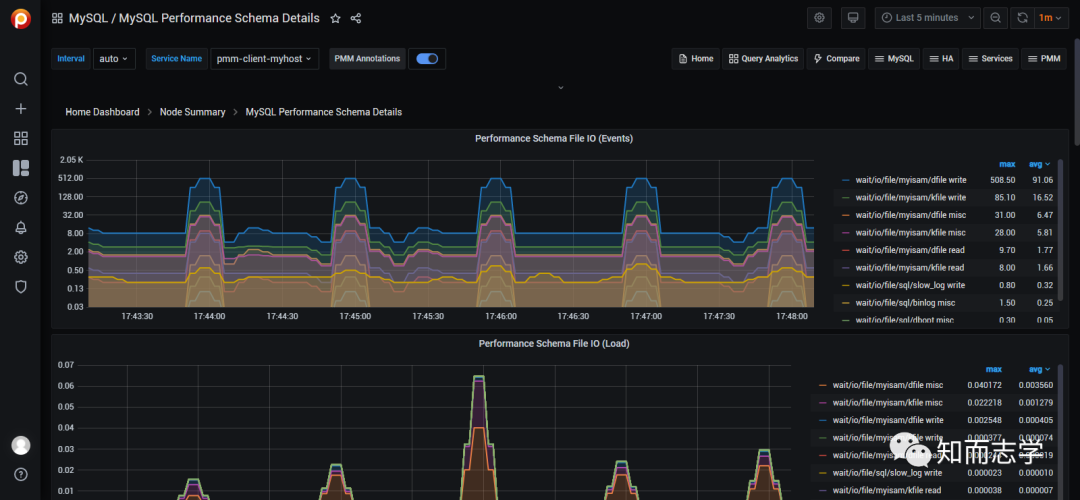The height and width of the screenshot is (500, 1080).
Task: Open dashboard settings gear in the top bar
Action: (x=820, y=18)
